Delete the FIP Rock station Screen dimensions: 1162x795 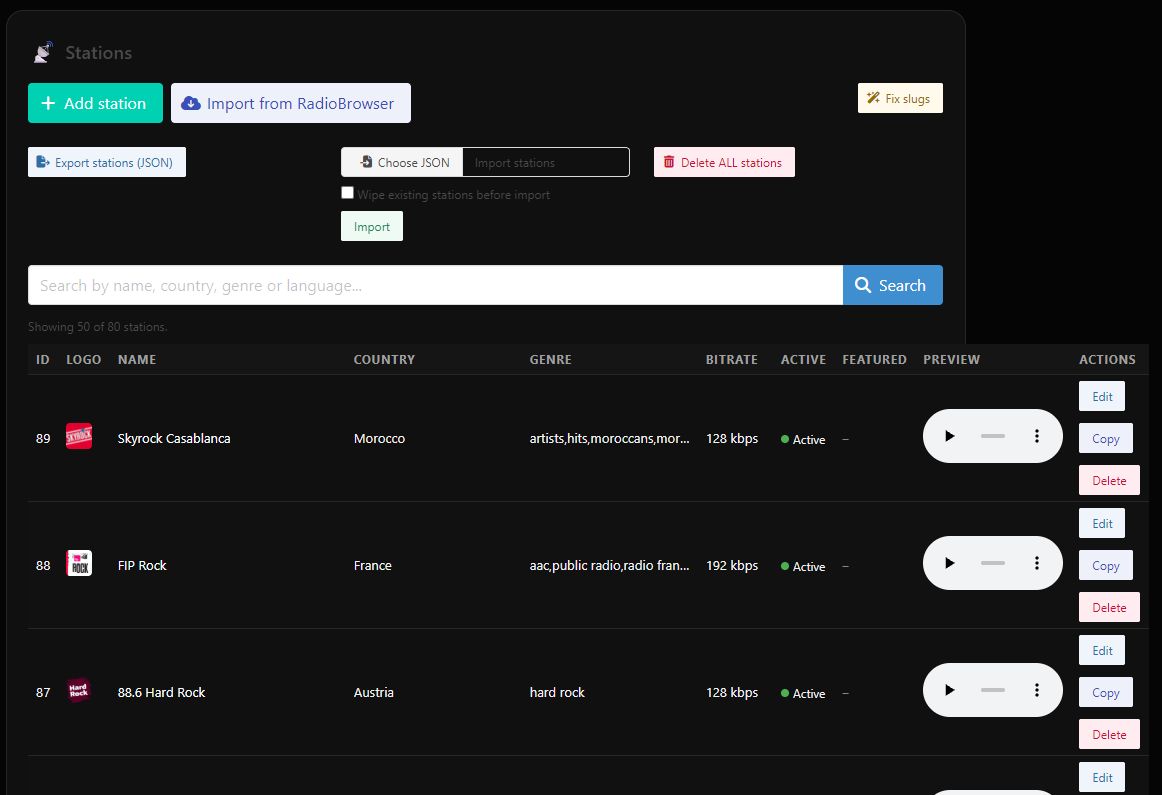(1109, 608)
